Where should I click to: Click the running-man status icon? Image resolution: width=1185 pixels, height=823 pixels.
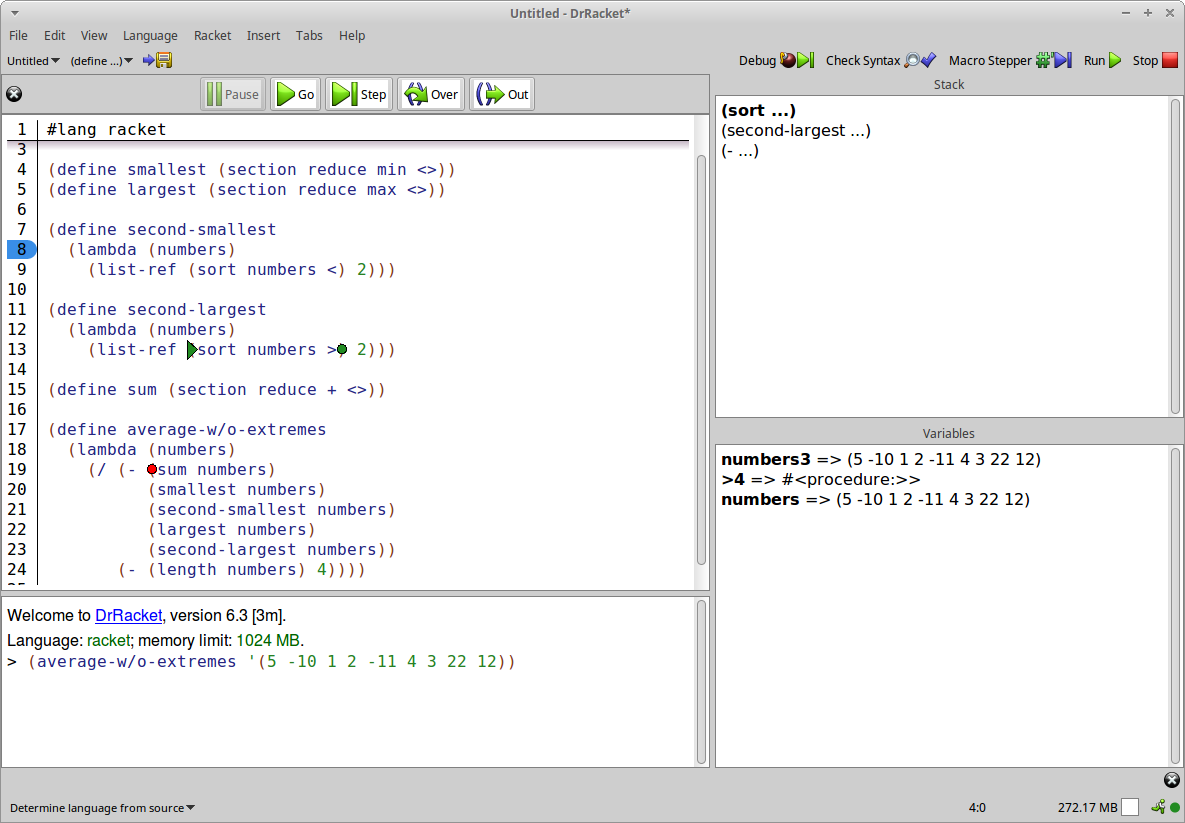[x=1158, y=807]
